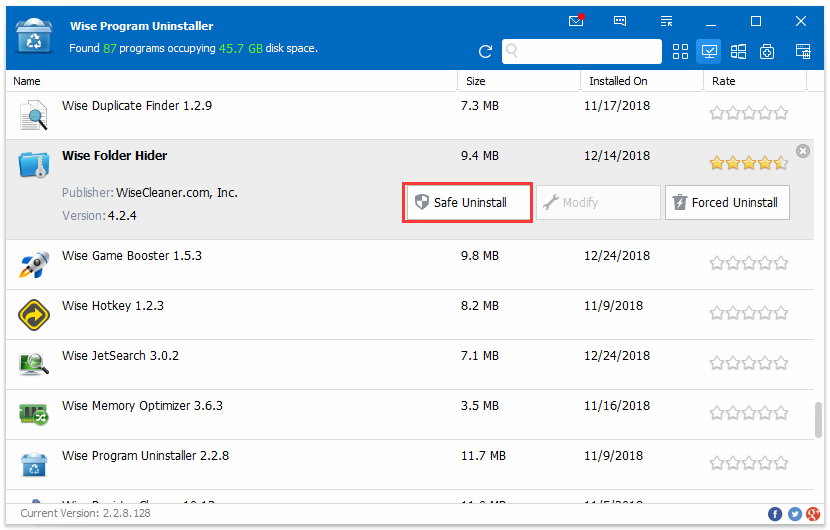Click the disabled Modify button

pyautogui.click(x=598, y=202)
